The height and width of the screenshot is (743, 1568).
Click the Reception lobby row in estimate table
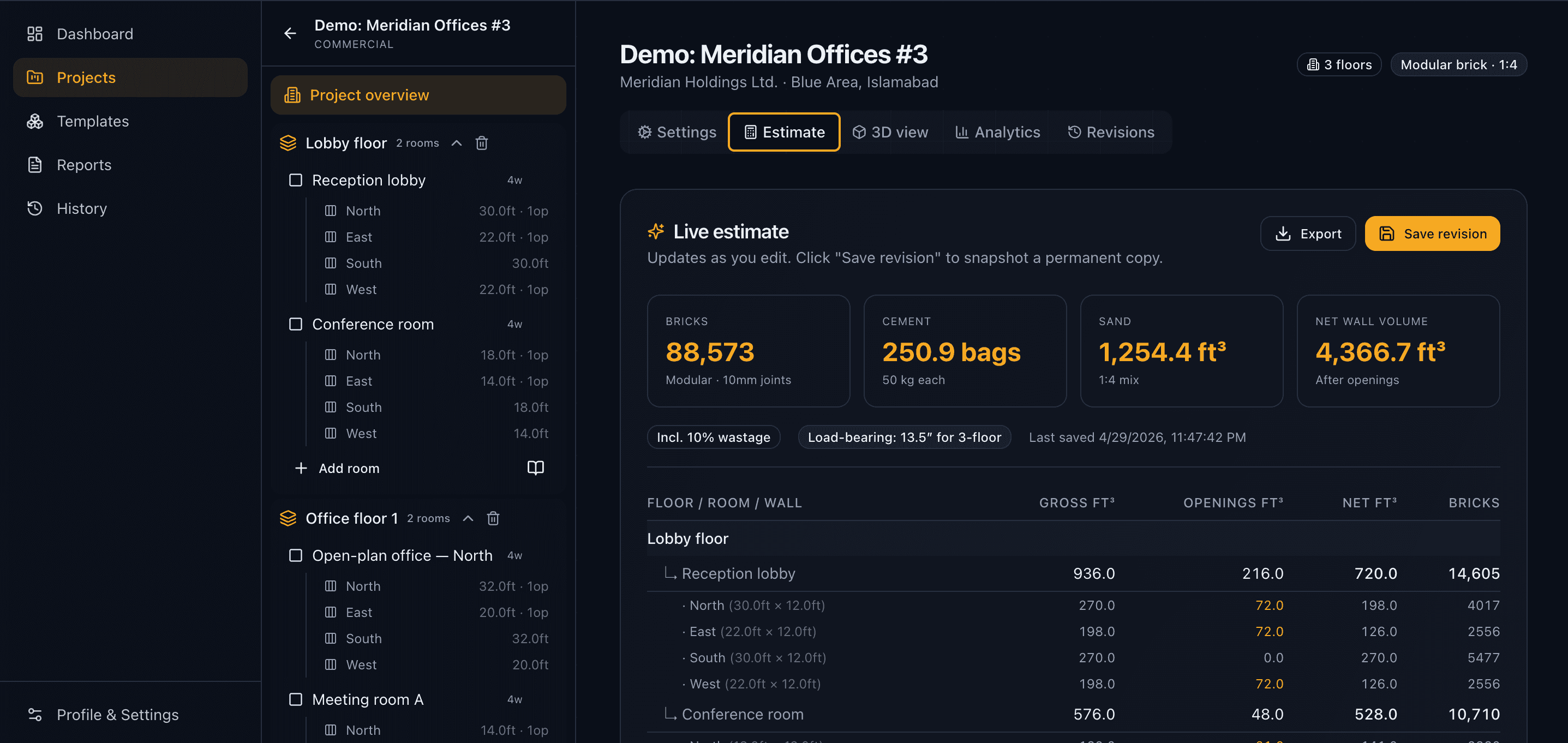[x=1073, y=573]
